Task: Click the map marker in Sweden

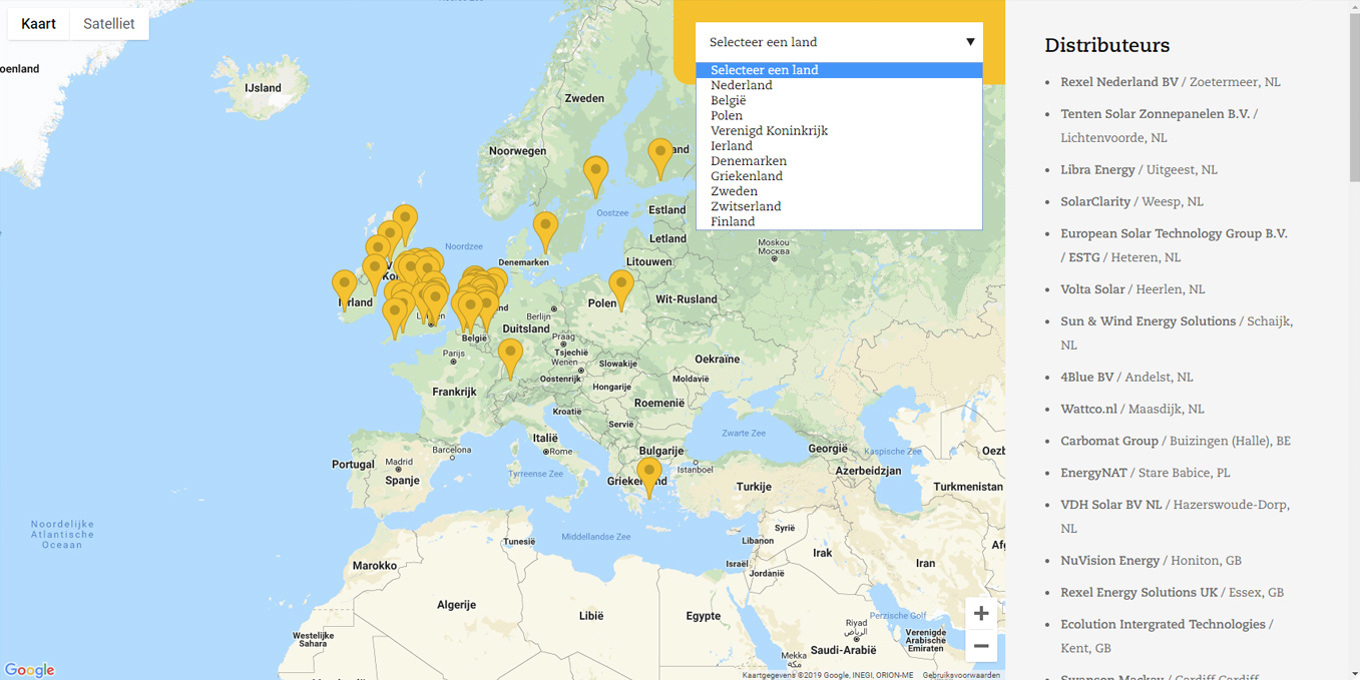Action: tap(595, 173)
